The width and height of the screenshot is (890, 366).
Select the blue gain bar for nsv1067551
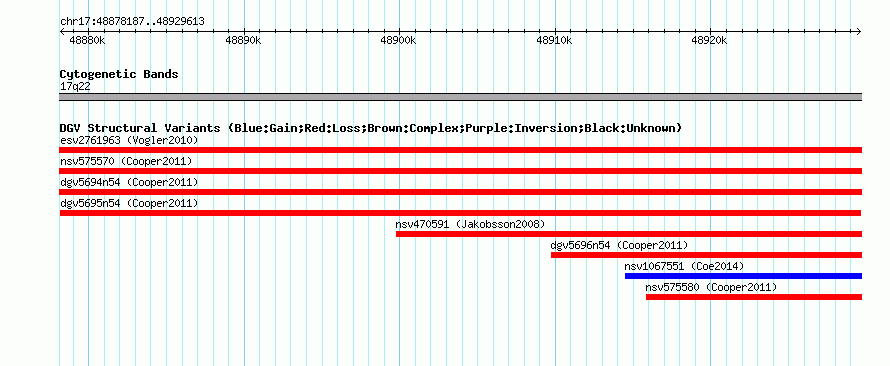tap(744, 276)
